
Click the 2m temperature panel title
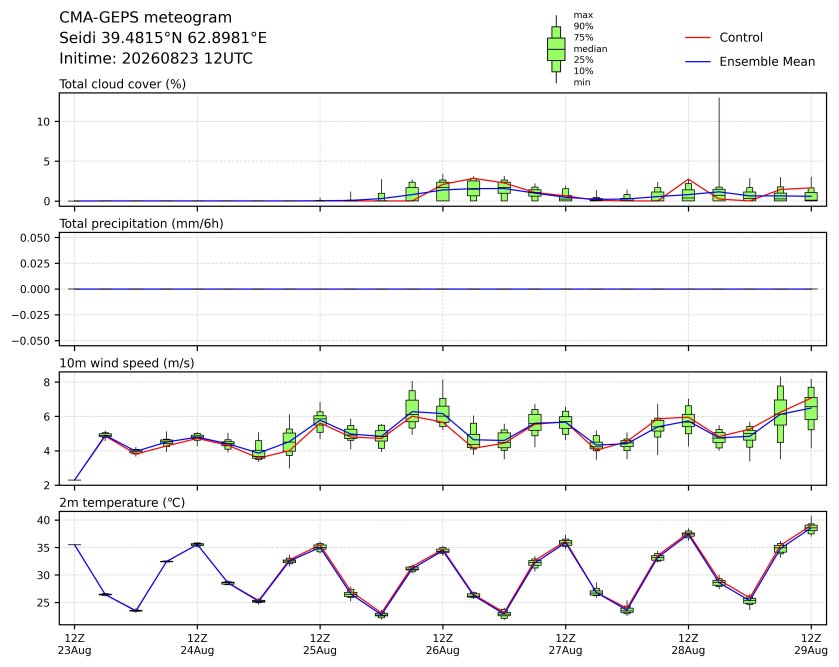122,503
